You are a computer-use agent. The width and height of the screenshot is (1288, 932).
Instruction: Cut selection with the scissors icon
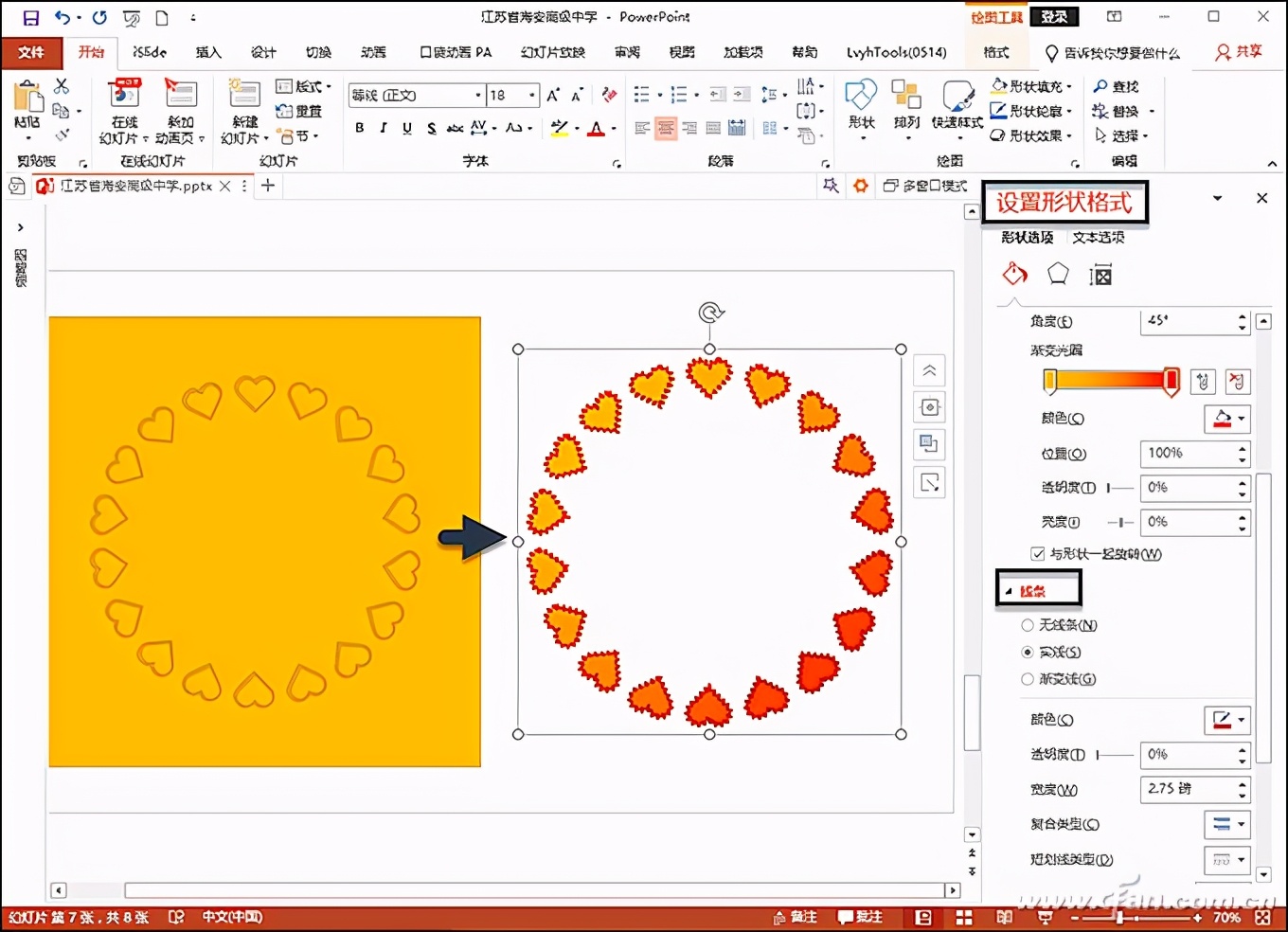pos(63,86)
